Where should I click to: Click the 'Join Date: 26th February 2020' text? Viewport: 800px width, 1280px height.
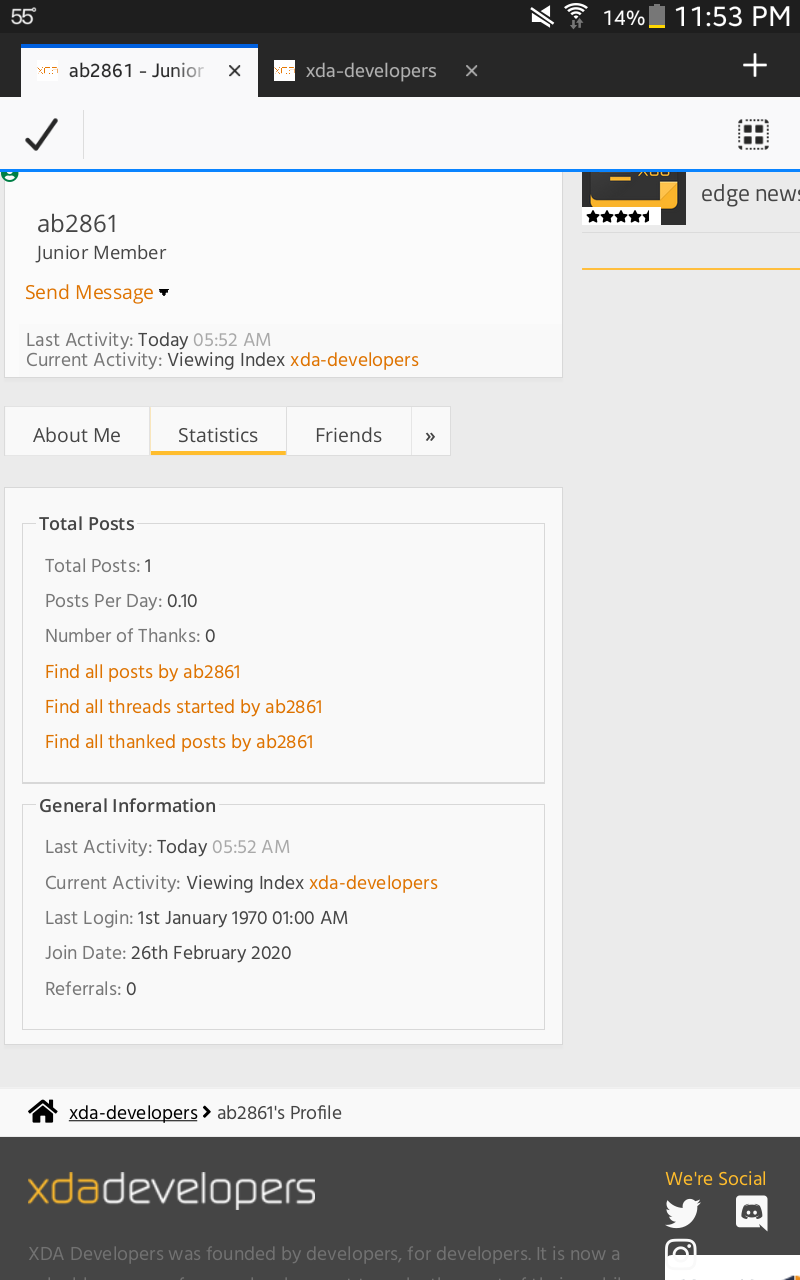[x=168, y=953]
